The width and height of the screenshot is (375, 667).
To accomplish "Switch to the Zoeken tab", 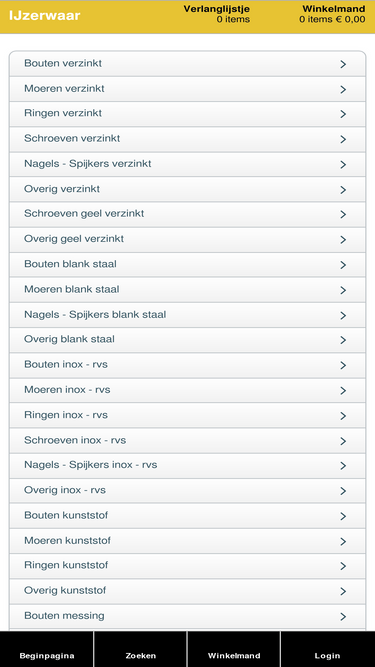I will 140,649.
